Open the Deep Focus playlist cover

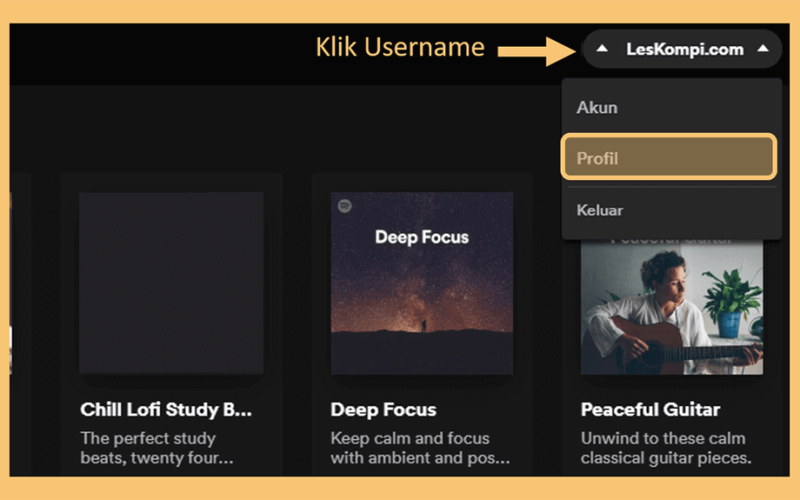(422, 283)
